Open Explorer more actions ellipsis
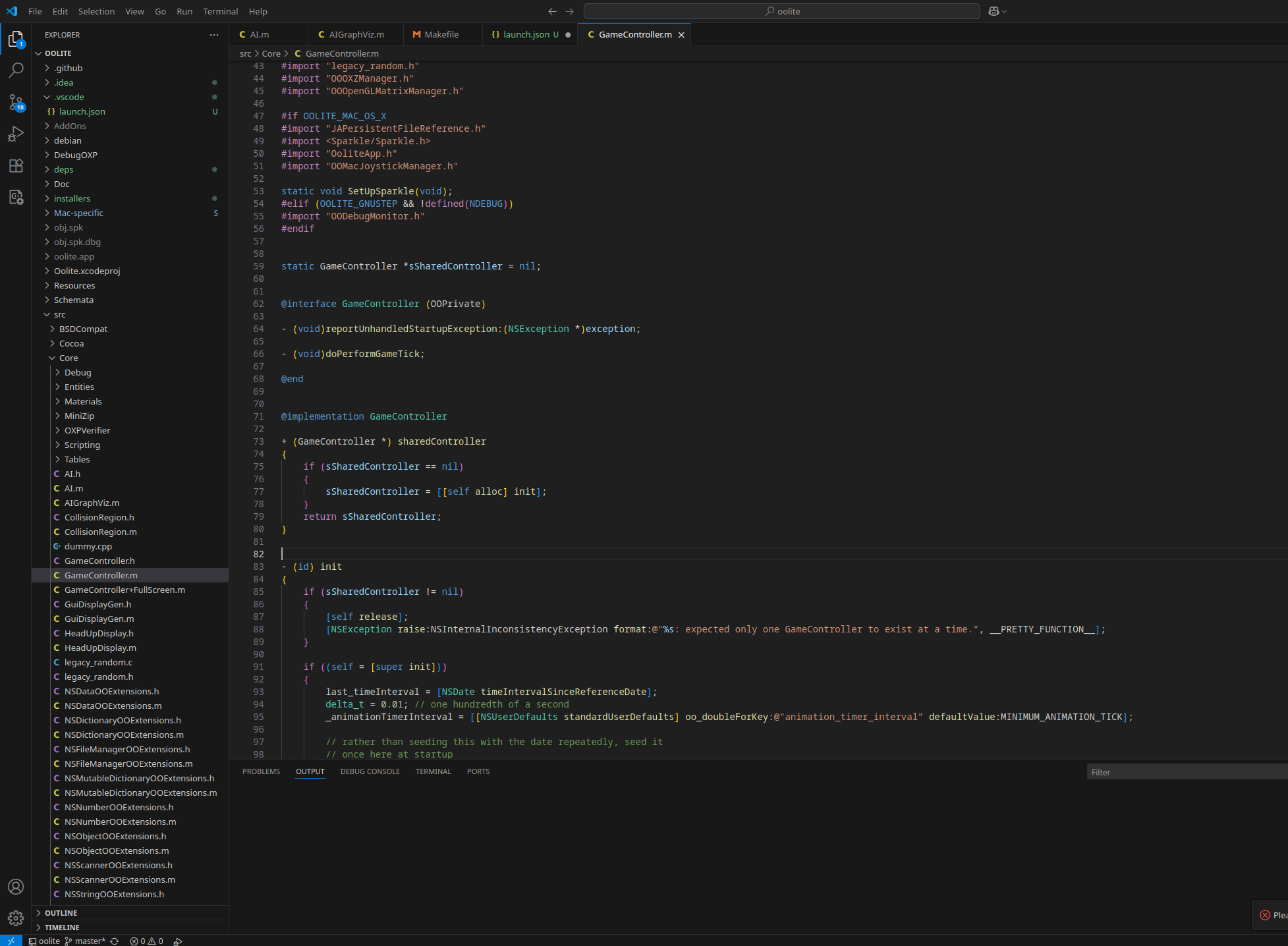Viewport: 1288px width, 946px height. click(214, 35)
